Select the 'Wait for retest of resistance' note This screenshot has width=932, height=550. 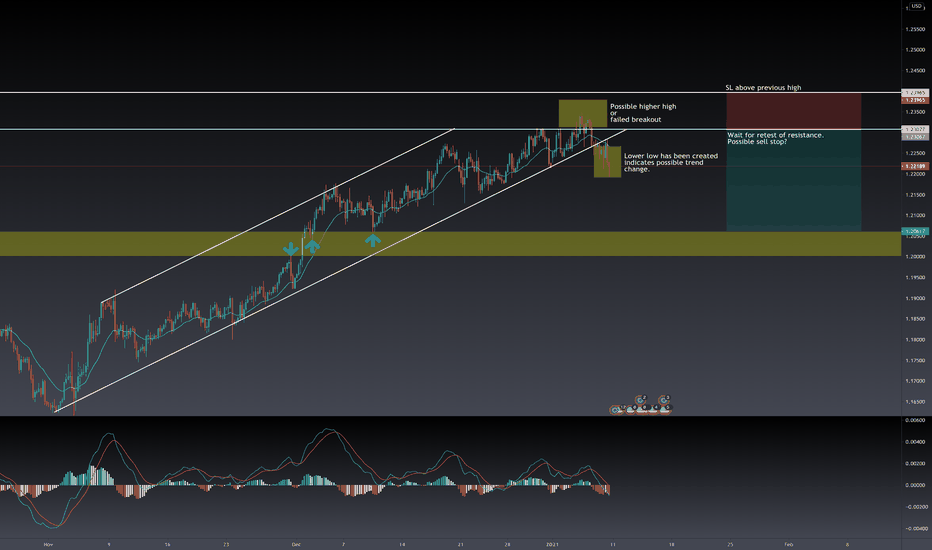tap(775, 139)
